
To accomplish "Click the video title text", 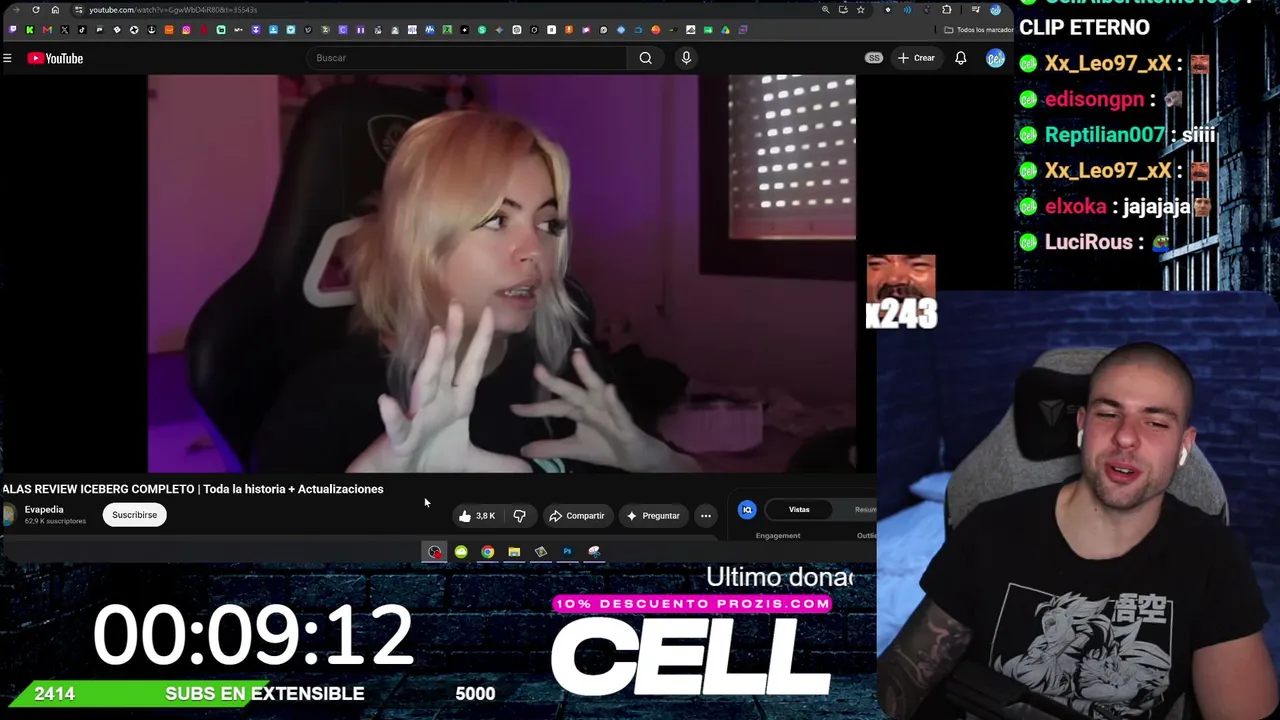I will (x=193, y=489).
